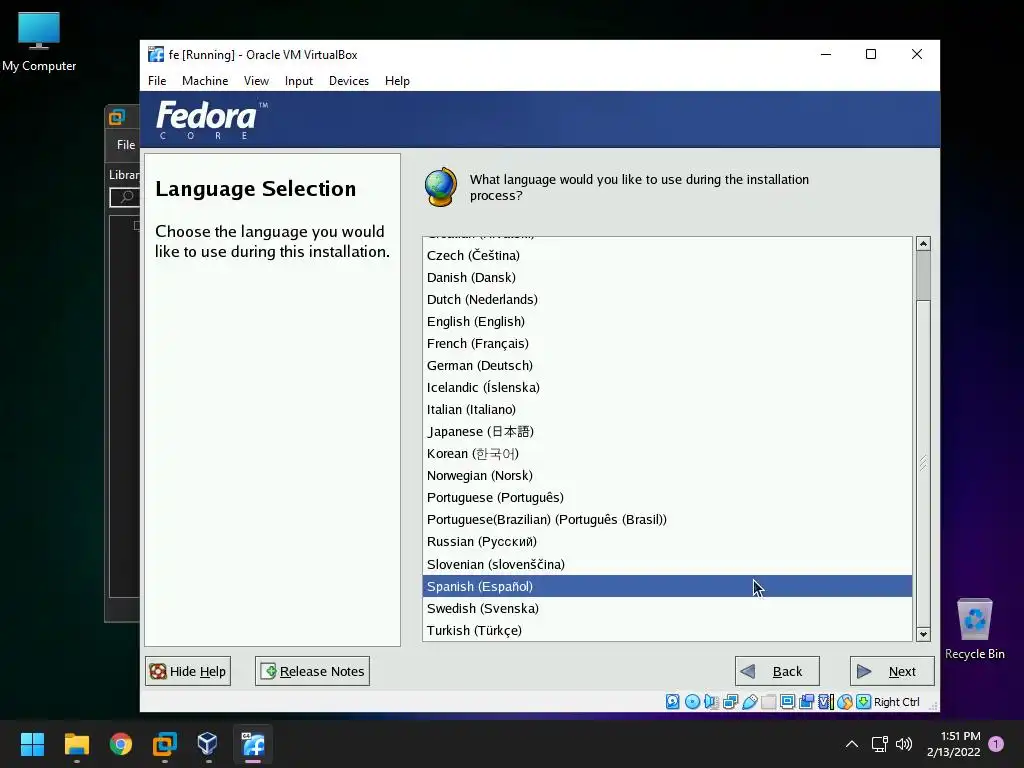This screenshot has height=768, width=1024.
Task: Open the audio indicator in the status bar
Action: pyautogui.click(x=711, y=702)
